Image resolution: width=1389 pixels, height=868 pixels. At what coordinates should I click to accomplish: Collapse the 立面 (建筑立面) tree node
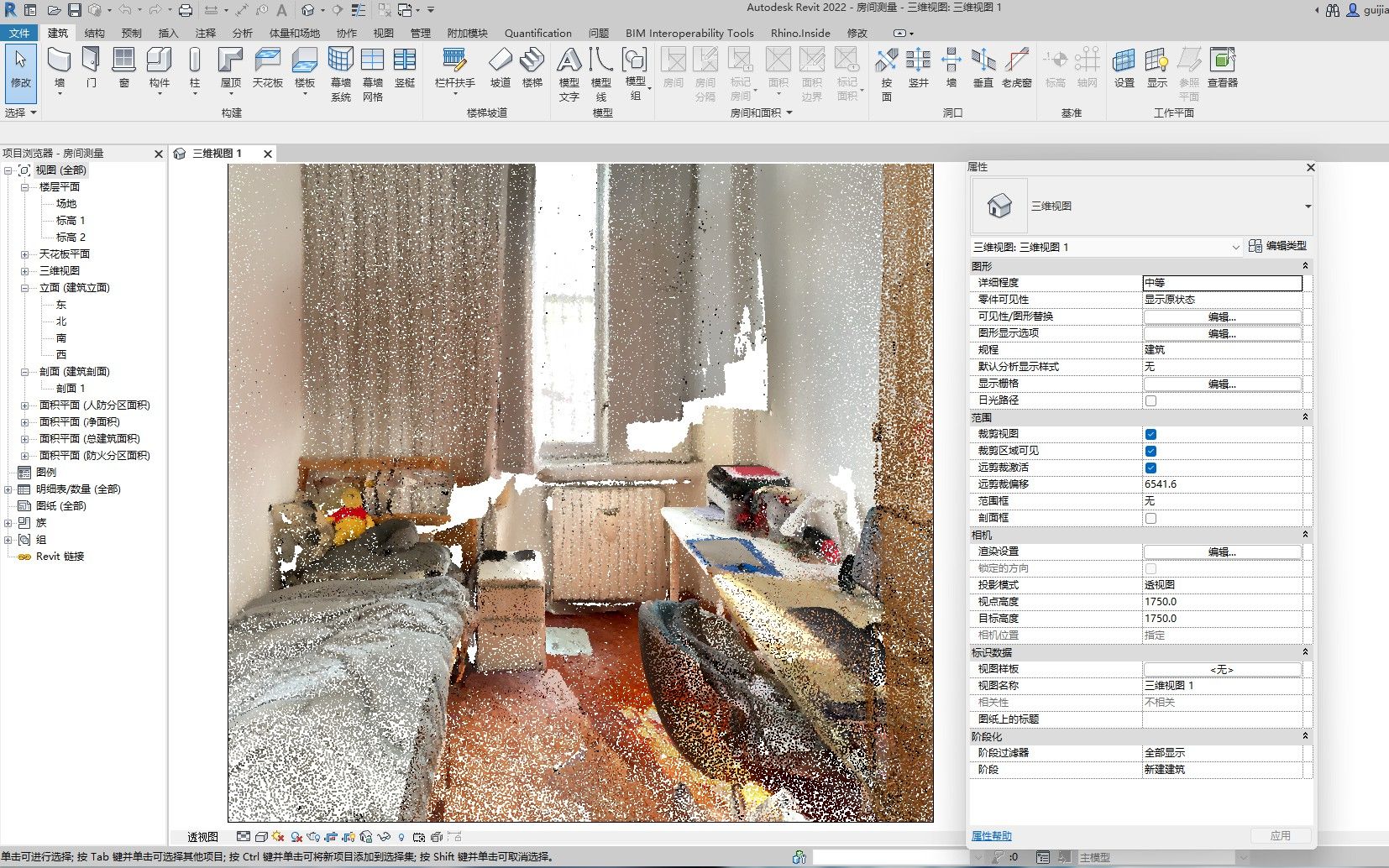click(x=24, y=287)
